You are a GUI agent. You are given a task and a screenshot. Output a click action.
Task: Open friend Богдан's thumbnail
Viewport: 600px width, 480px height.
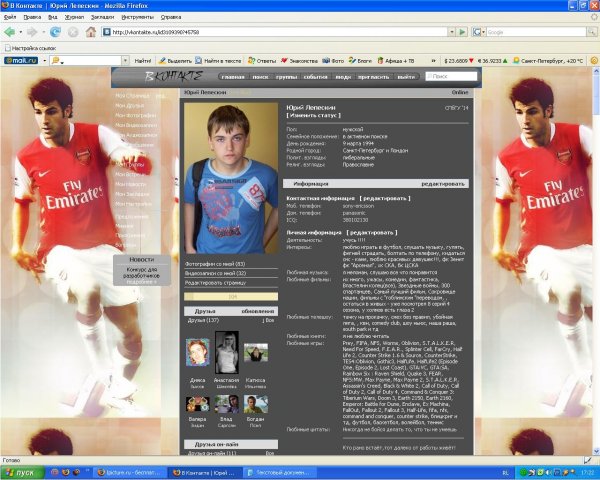pyautogui.click(x=256, y=405)
